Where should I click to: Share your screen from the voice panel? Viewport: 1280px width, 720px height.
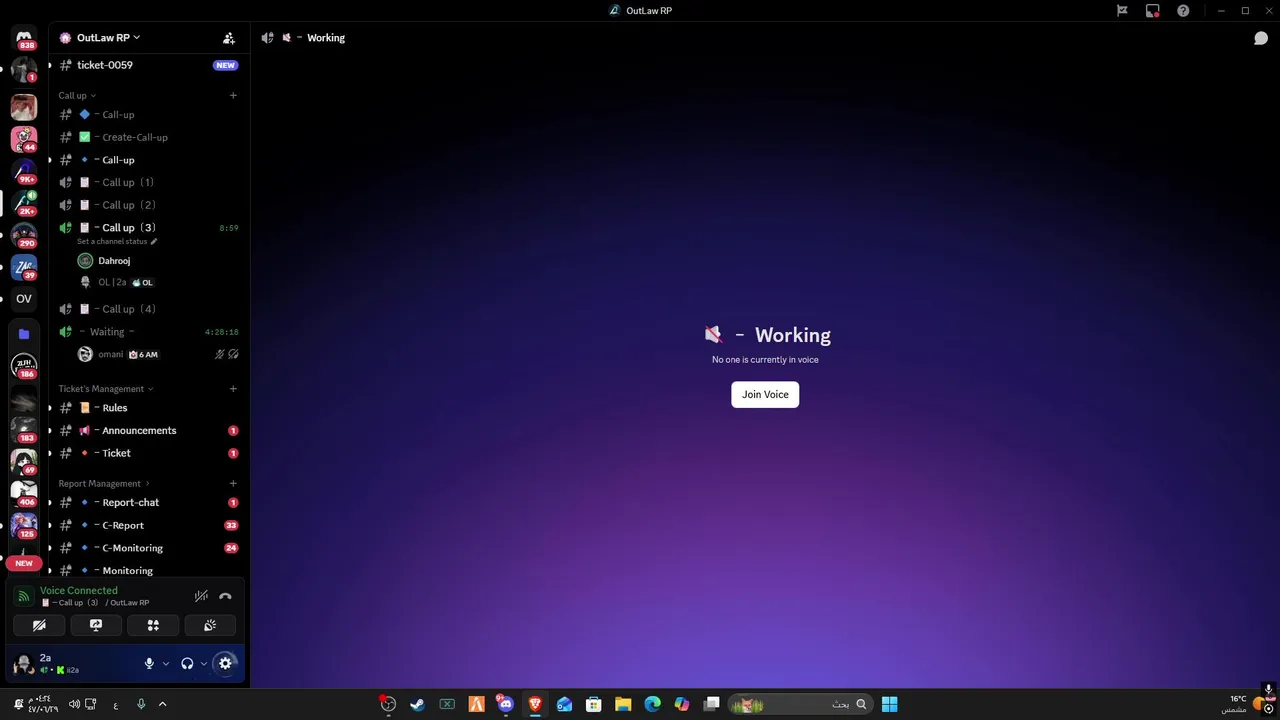pos(96,625)
